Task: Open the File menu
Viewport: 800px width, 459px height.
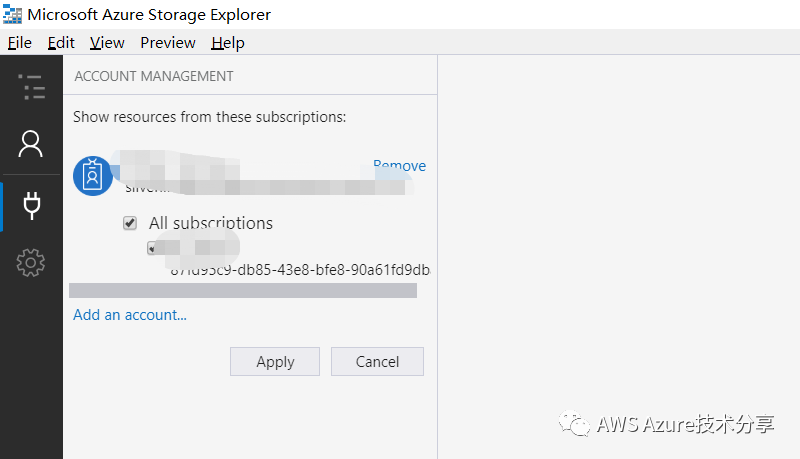Action: point(20,43)
